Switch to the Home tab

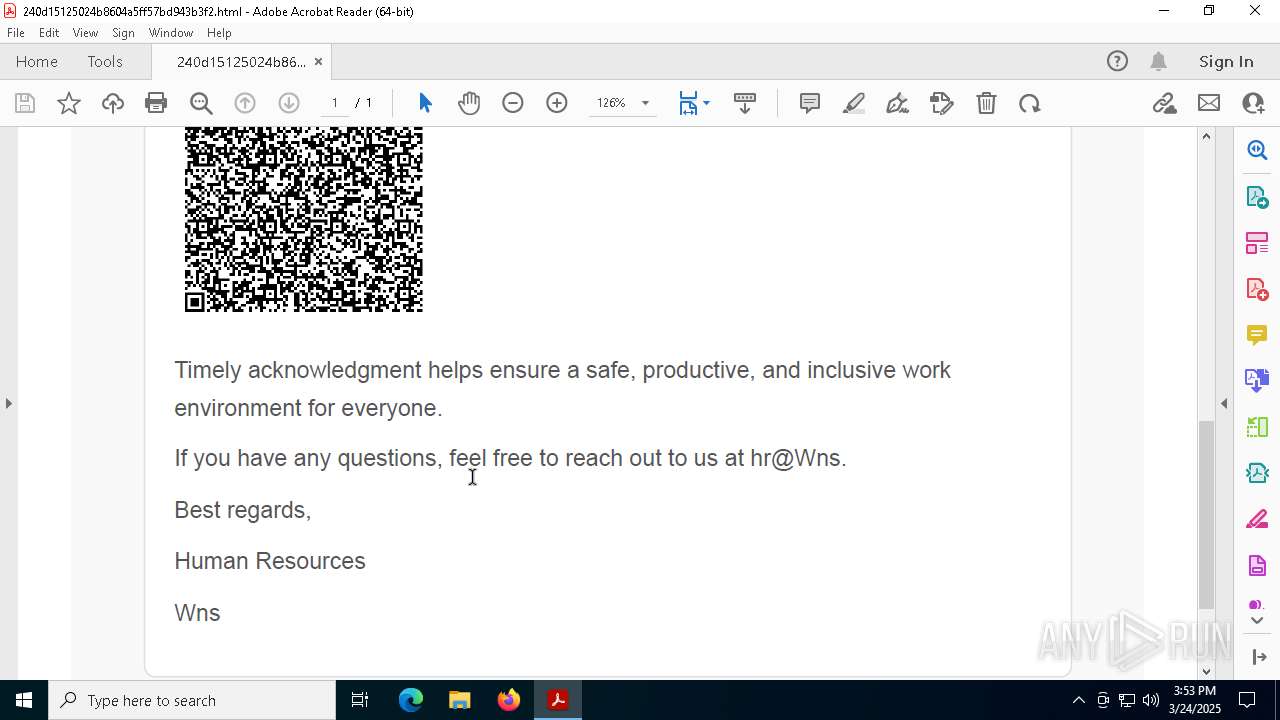click(x=37, y=61)
